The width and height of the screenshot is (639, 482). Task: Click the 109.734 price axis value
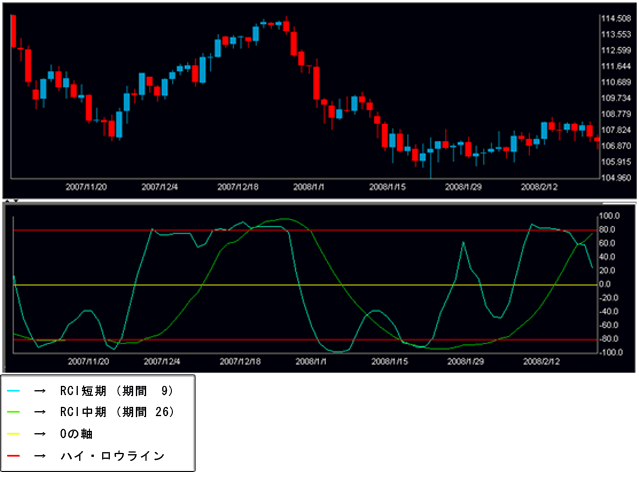pos(616,98)
